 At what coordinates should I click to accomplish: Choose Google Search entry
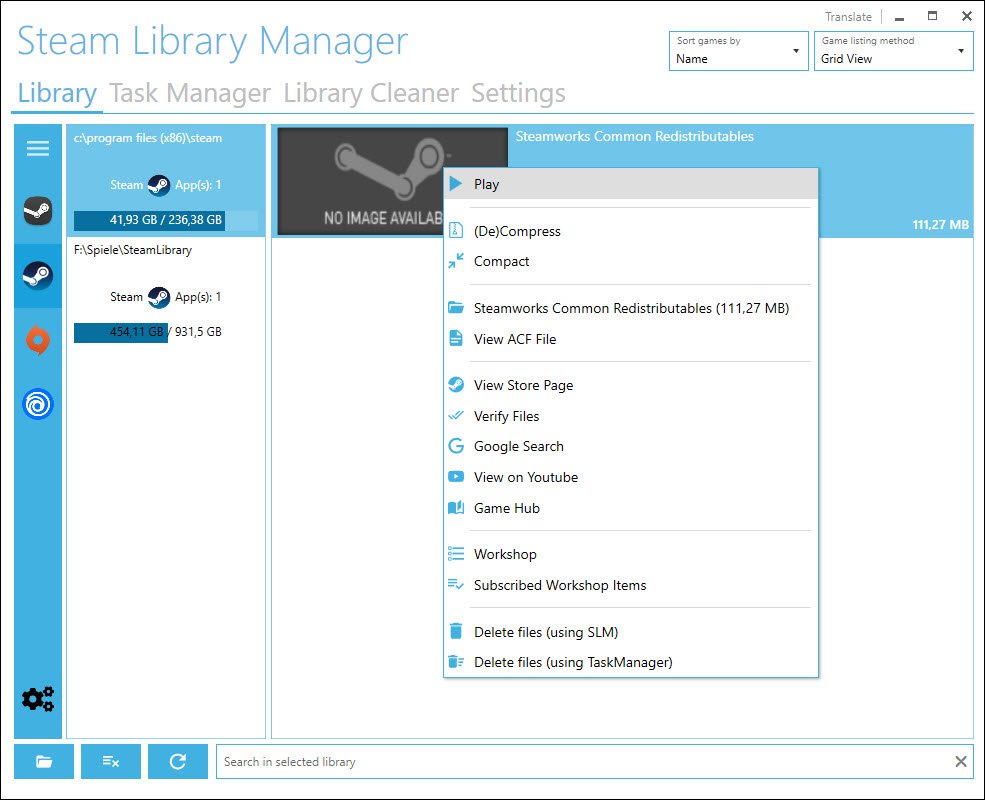click(x=631, y=446)
